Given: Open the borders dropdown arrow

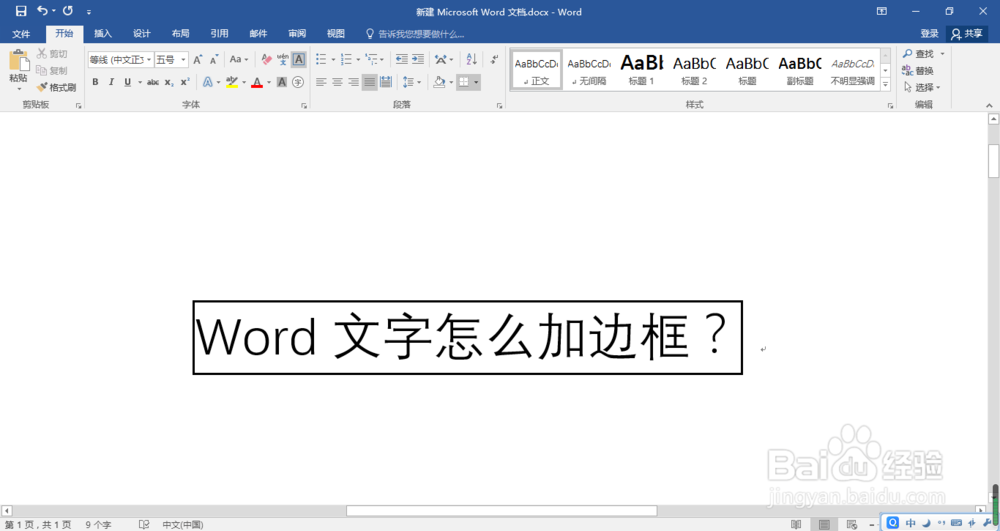Looking at the screenshot, I should (x=476, y=82).
